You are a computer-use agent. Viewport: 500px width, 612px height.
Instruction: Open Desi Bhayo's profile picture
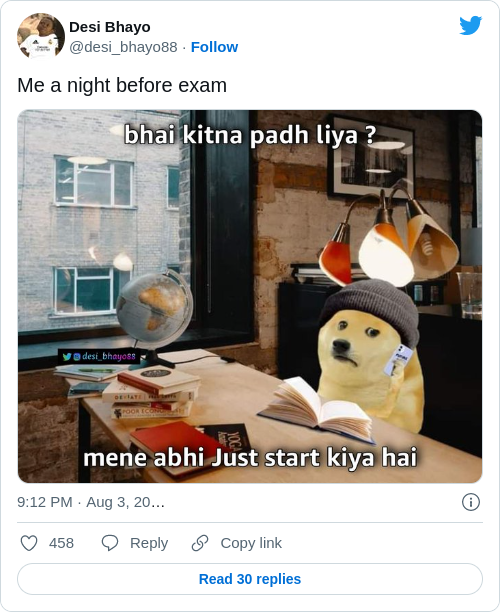tap(41, 36)
